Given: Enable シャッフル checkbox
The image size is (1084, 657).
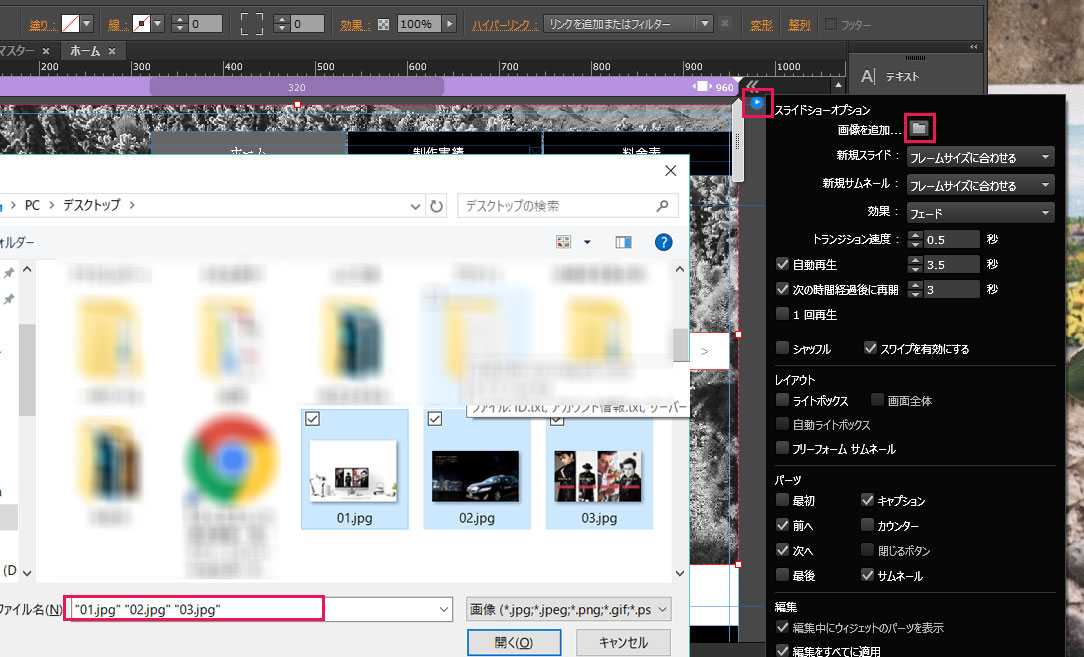Looking at the screenshot, I should click(x=783, y=348).
